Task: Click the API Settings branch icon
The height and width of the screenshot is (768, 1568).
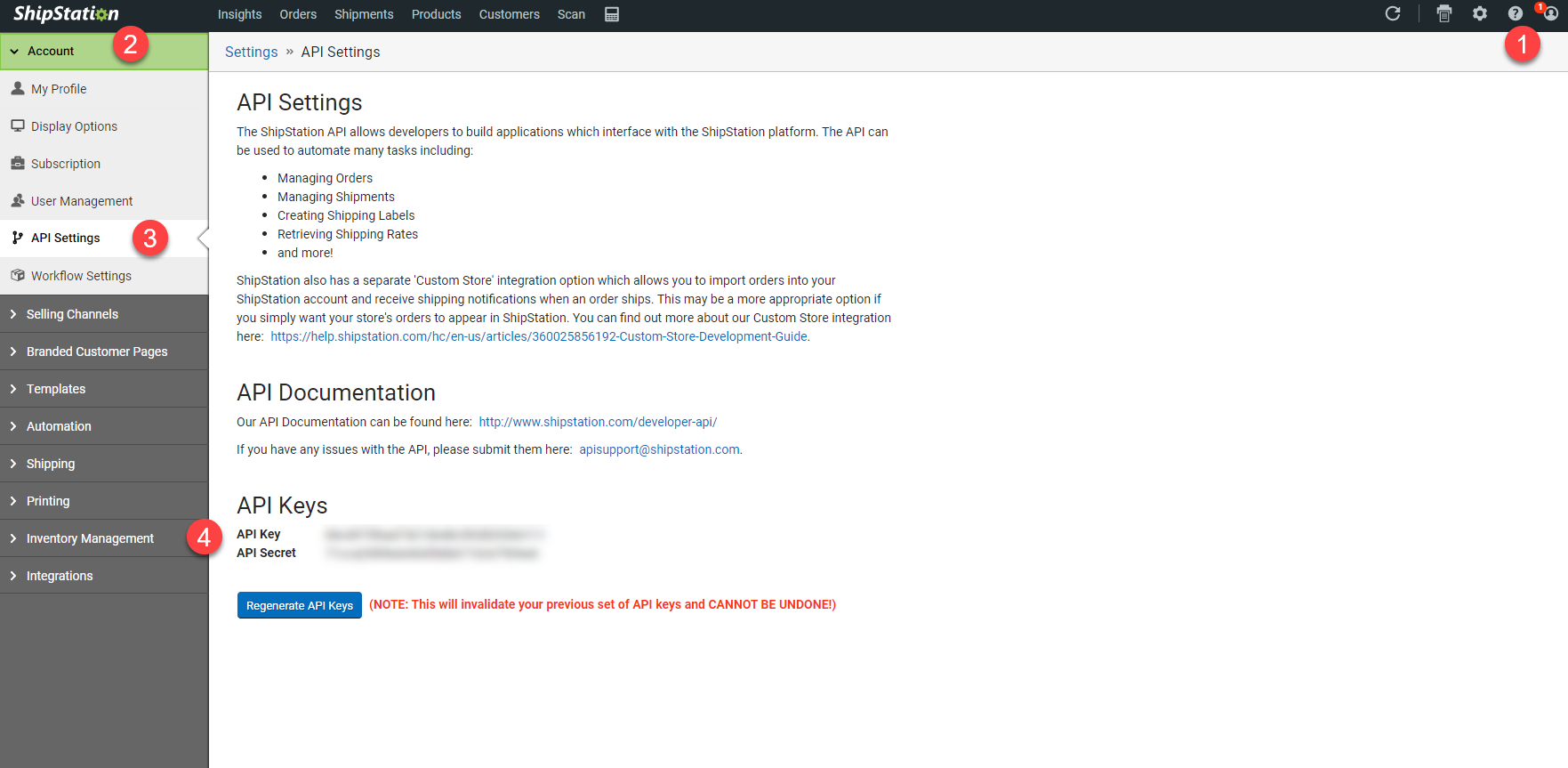Action: [17, 238]
